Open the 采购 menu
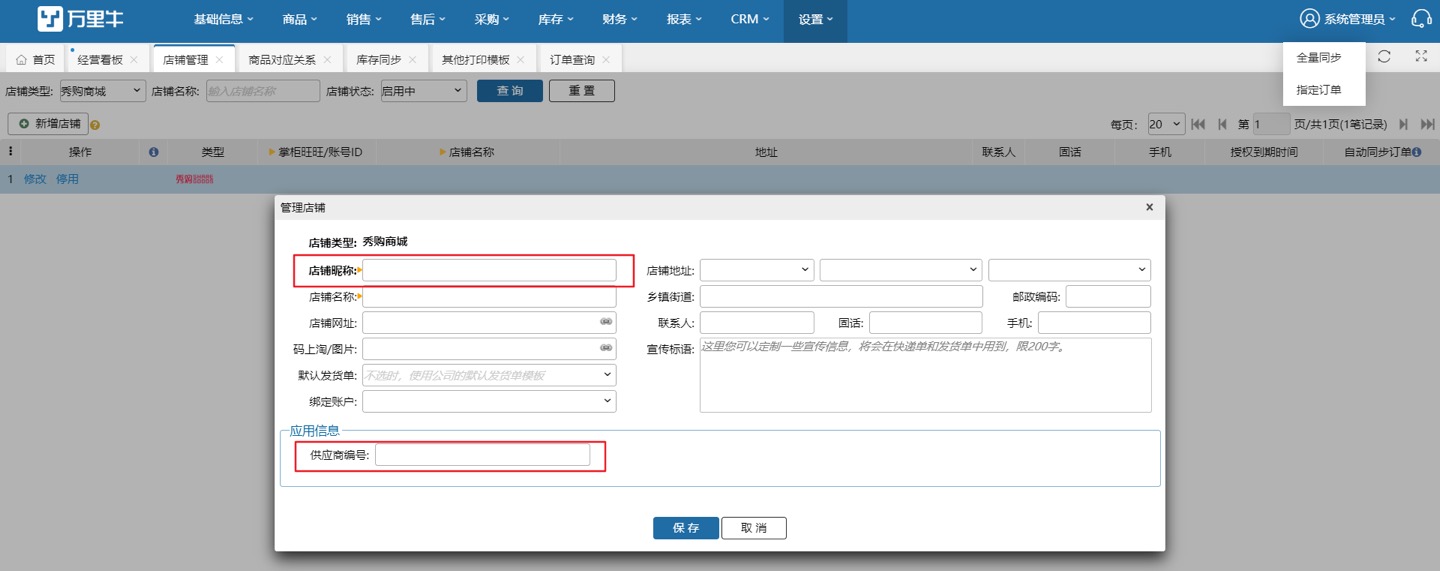 (492, 19)
